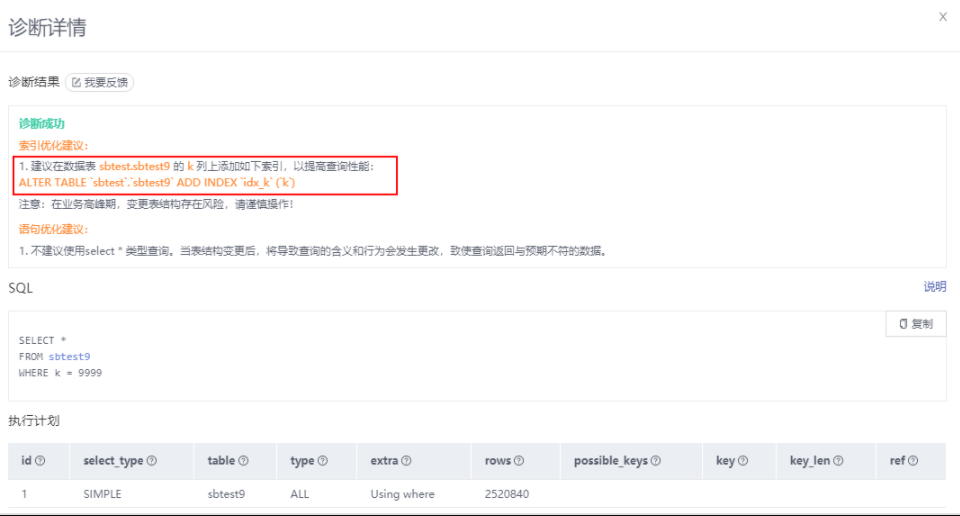Copy the SQL with 复制 button
This screenshot has height=516, width=960.
(x=915, y=324)
